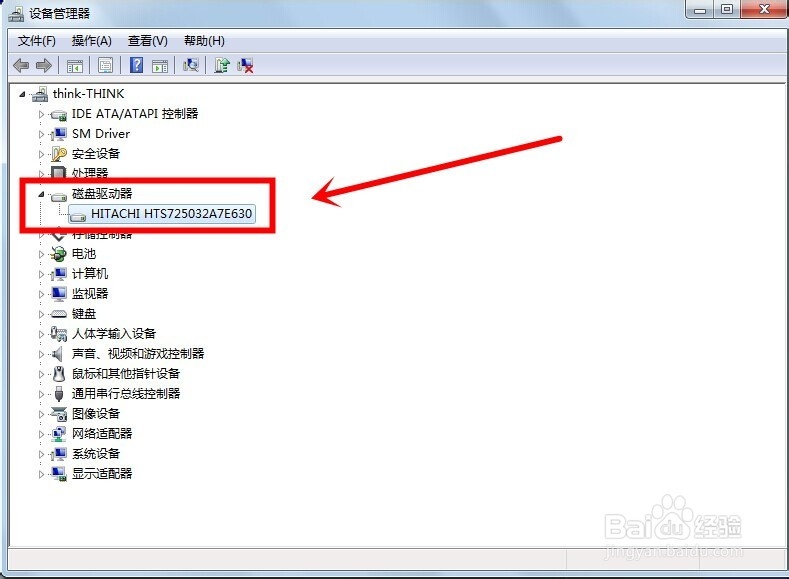Screen dimensions: 789x579
Task: Expand the 监视器 node
Action: click(x=41, y=294)
